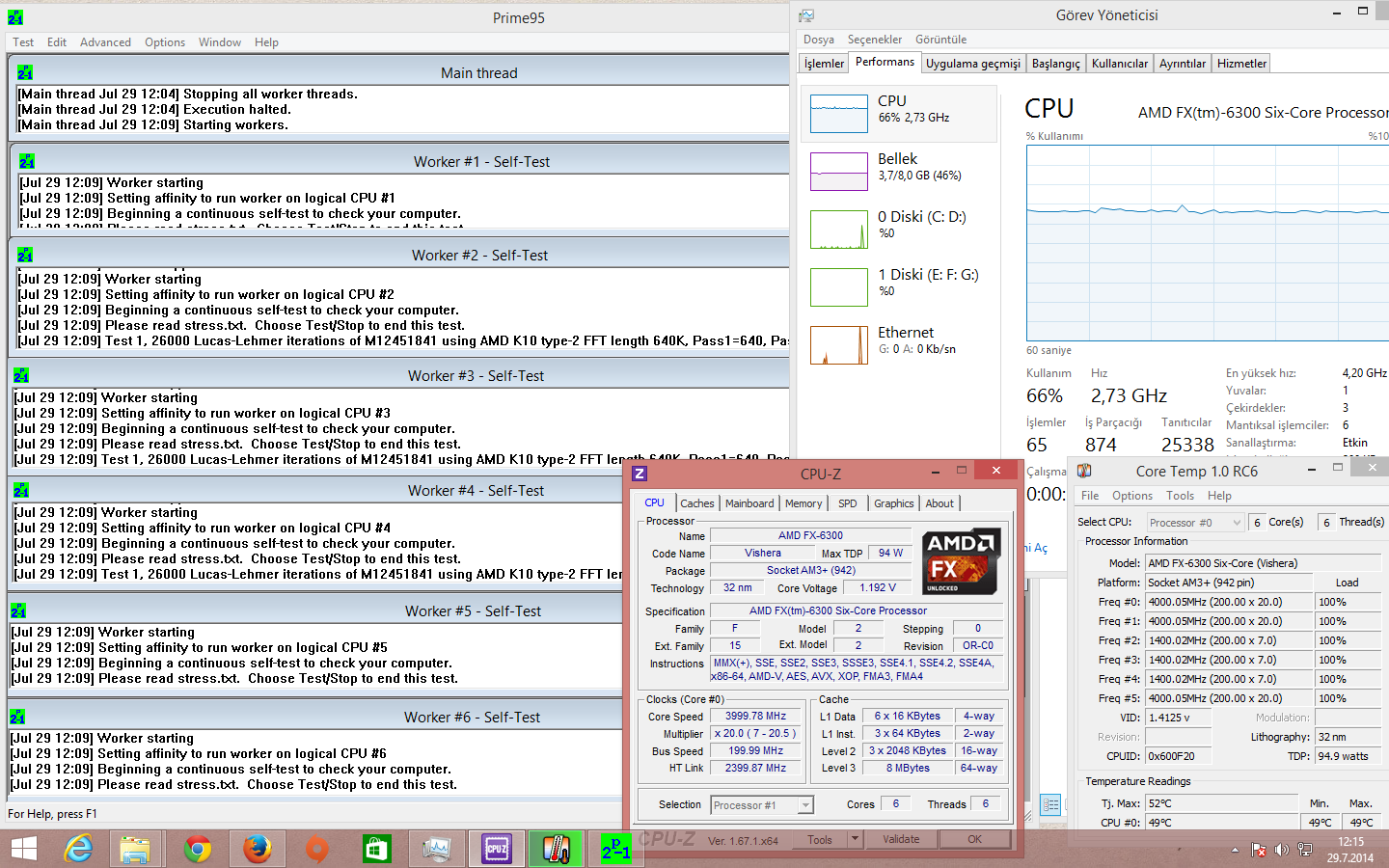Click the Action Center flag tray icon
The width and height of the screenshot is (1389, 868).
point(1259,850)
